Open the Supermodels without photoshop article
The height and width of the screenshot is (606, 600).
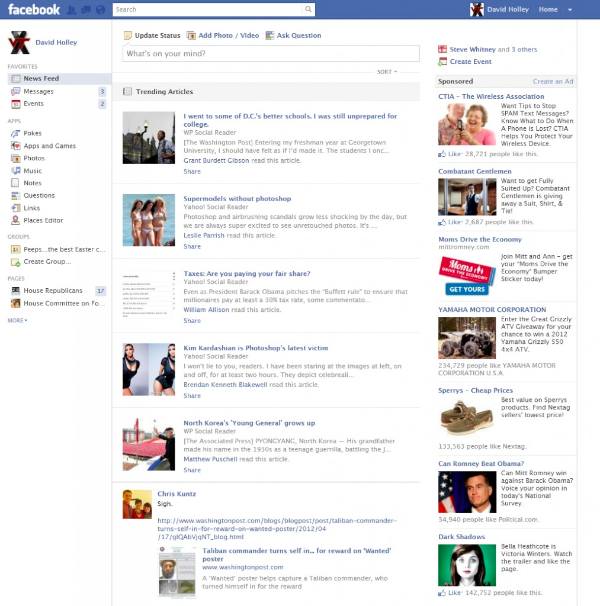[x=237, y=199]
